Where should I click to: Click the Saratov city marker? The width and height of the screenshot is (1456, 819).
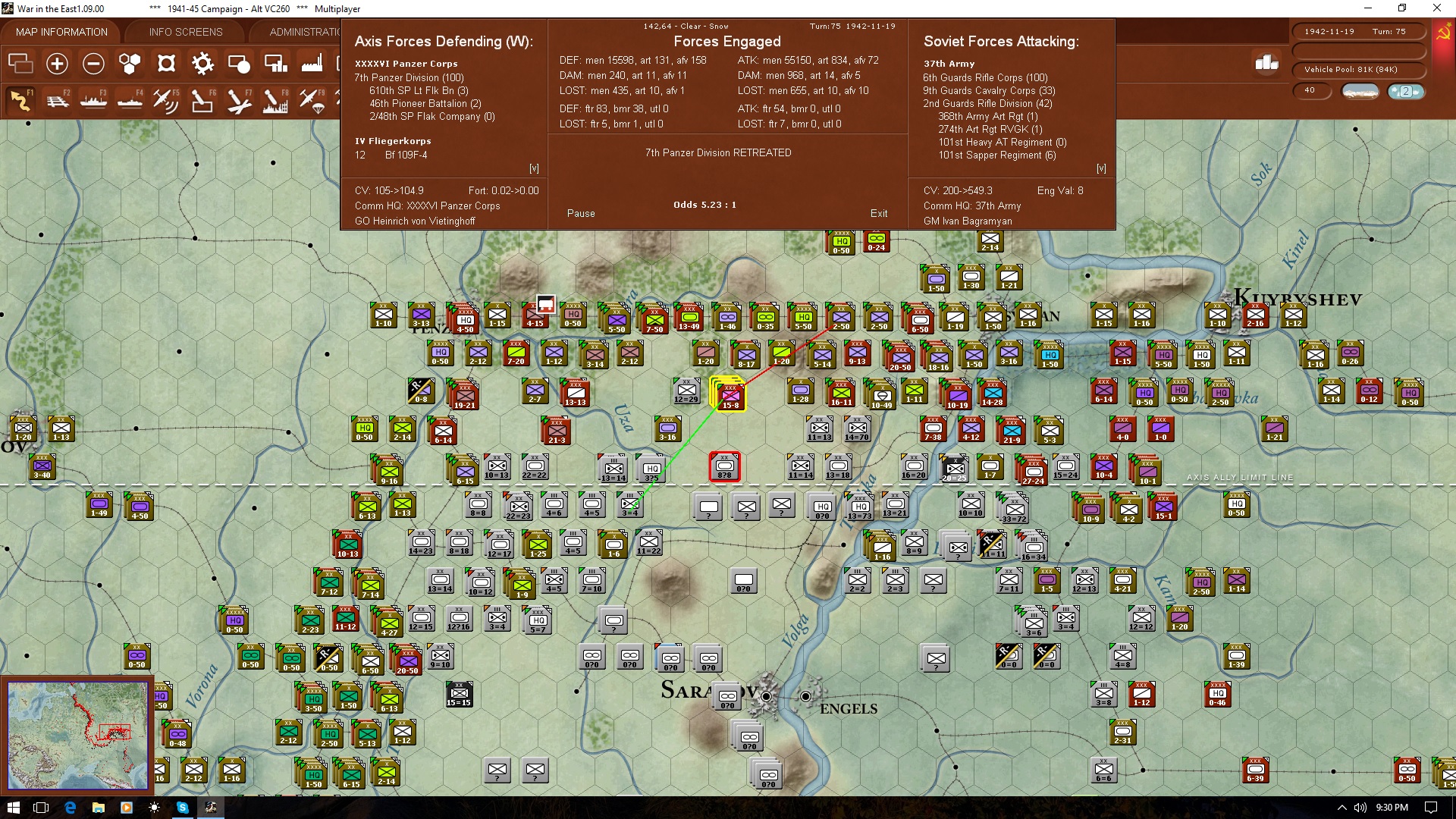pyautogui.click(x=767, y=696)
